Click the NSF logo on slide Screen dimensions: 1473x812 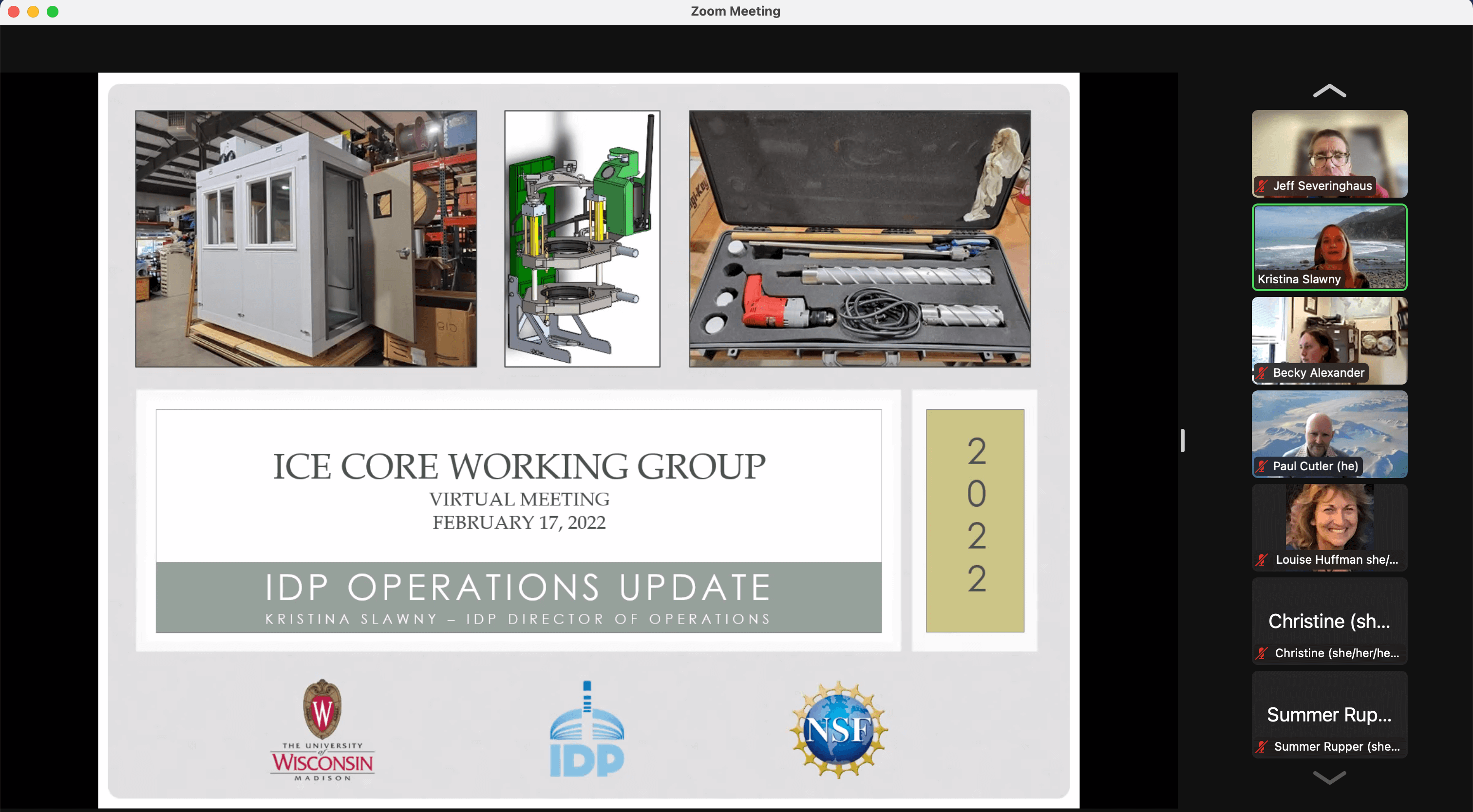[839, 730]
